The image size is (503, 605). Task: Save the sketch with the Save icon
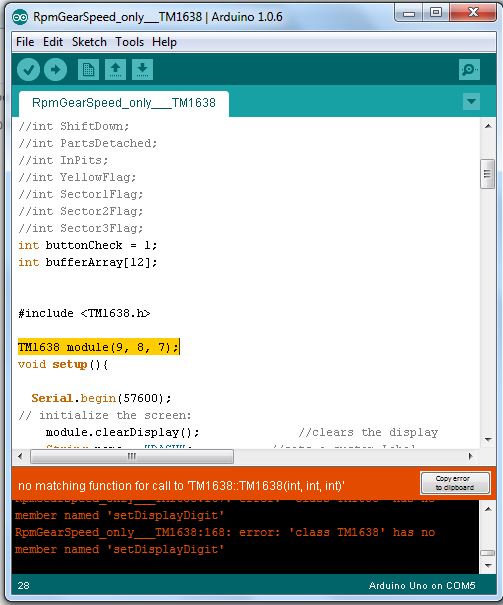(x=142, y=69)
